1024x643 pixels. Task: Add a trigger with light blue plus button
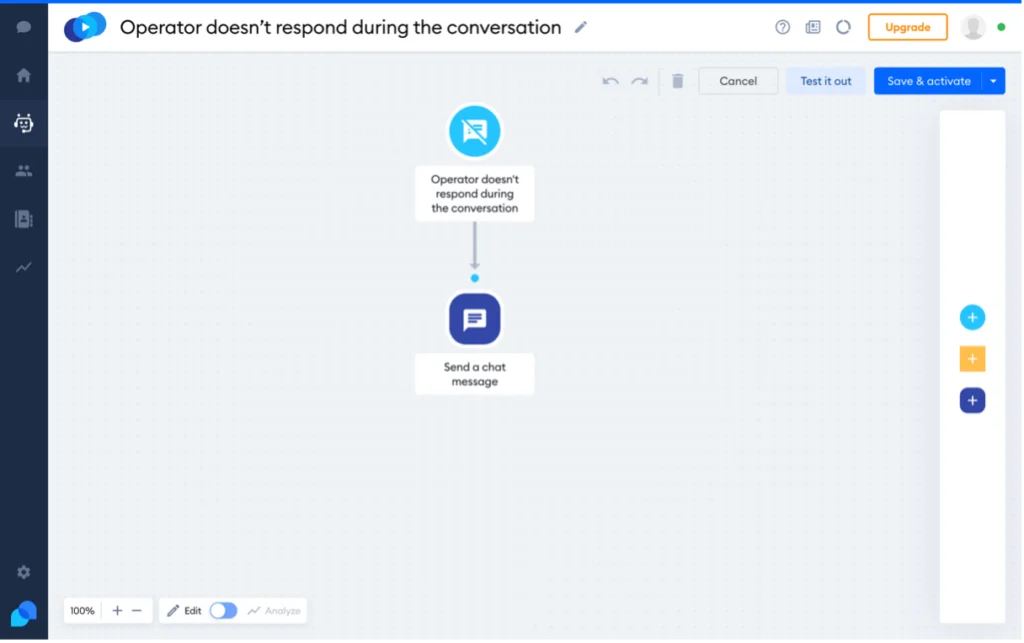(972, 318)
